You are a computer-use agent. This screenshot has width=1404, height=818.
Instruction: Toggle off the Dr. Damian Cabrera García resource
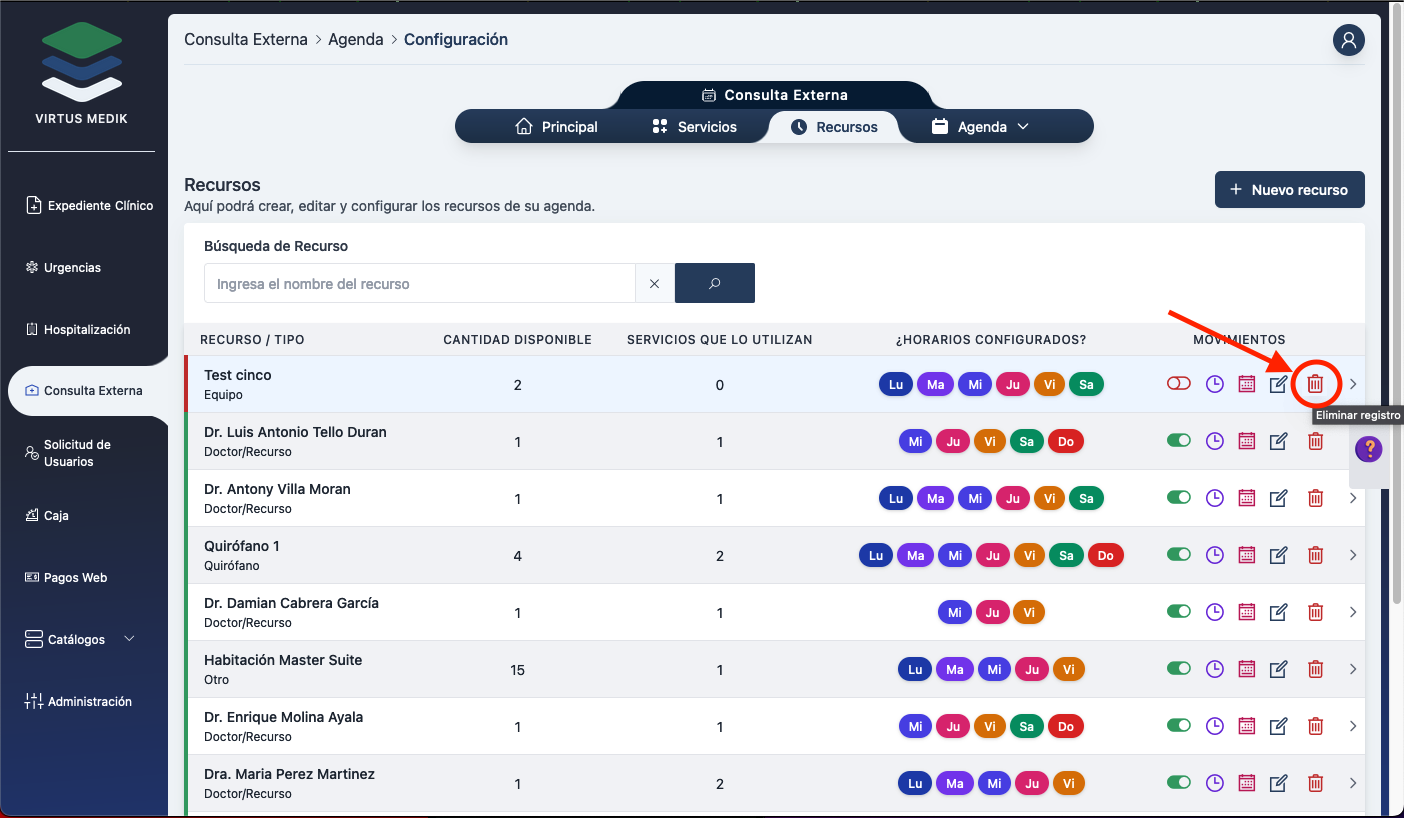coord(1179,612)
